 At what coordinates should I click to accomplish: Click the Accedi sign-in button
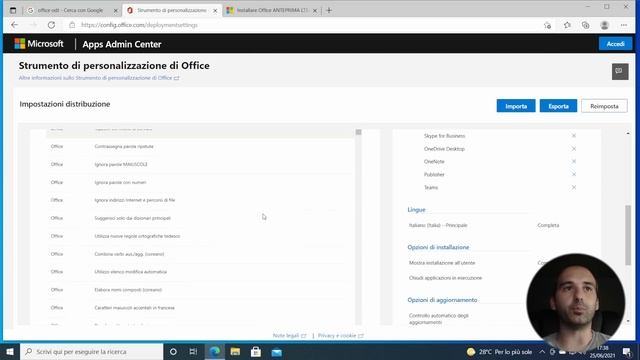click(x=615, y=44)
